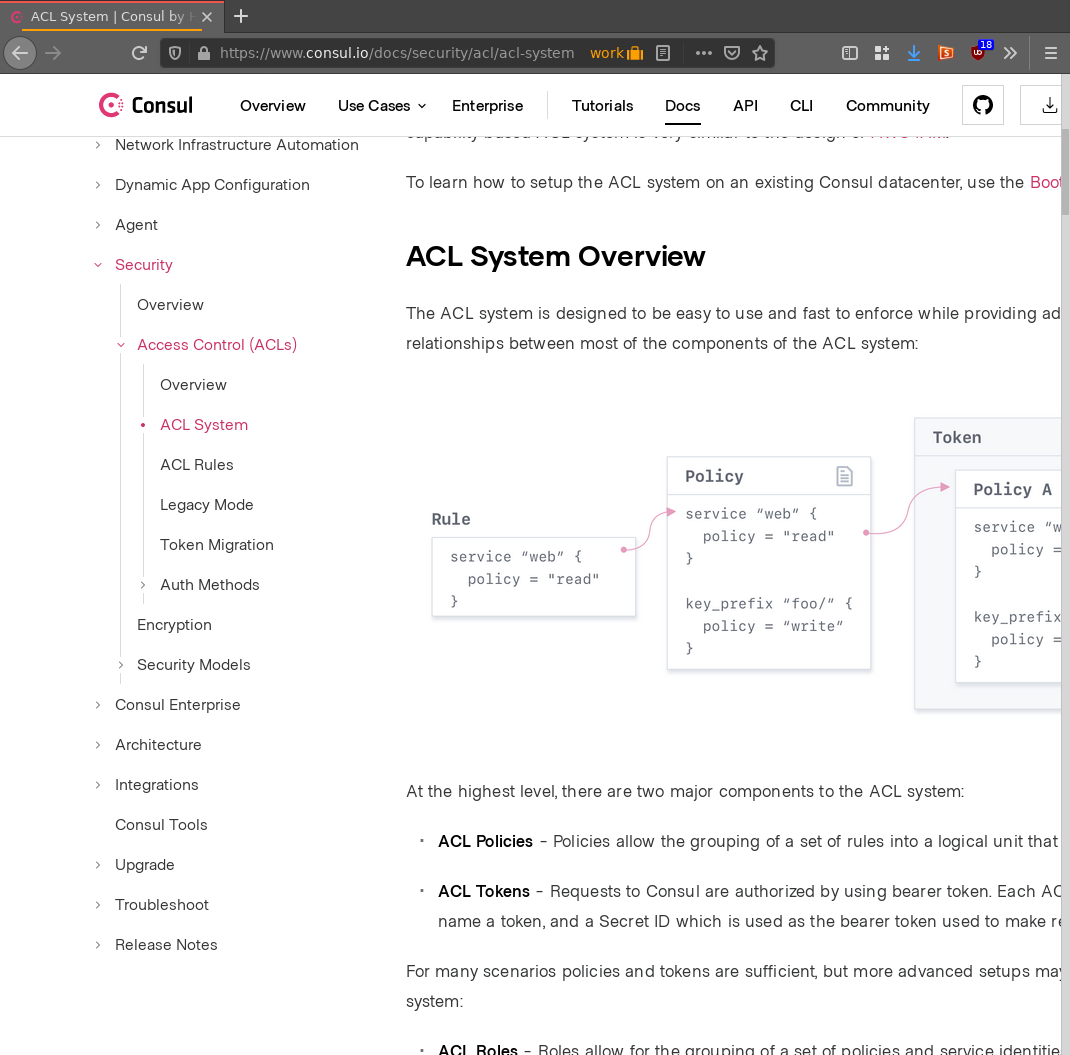The width and height of the screenshot is (1070, 1055).
Task: Reload the page with the refresh icon
Action: pos(139,53)
